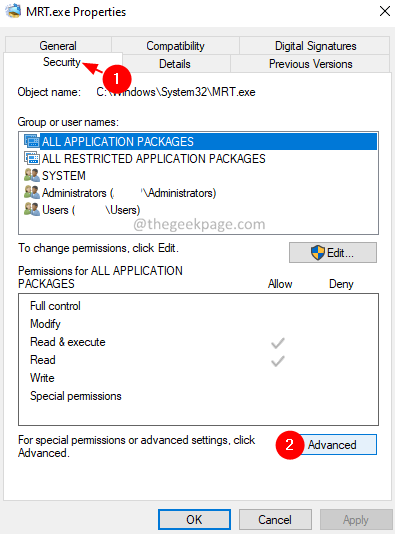395x534 pixels.
Task: Click the ALL APPLICATION PACKAGES group icon
Action: tap(32, 141)
